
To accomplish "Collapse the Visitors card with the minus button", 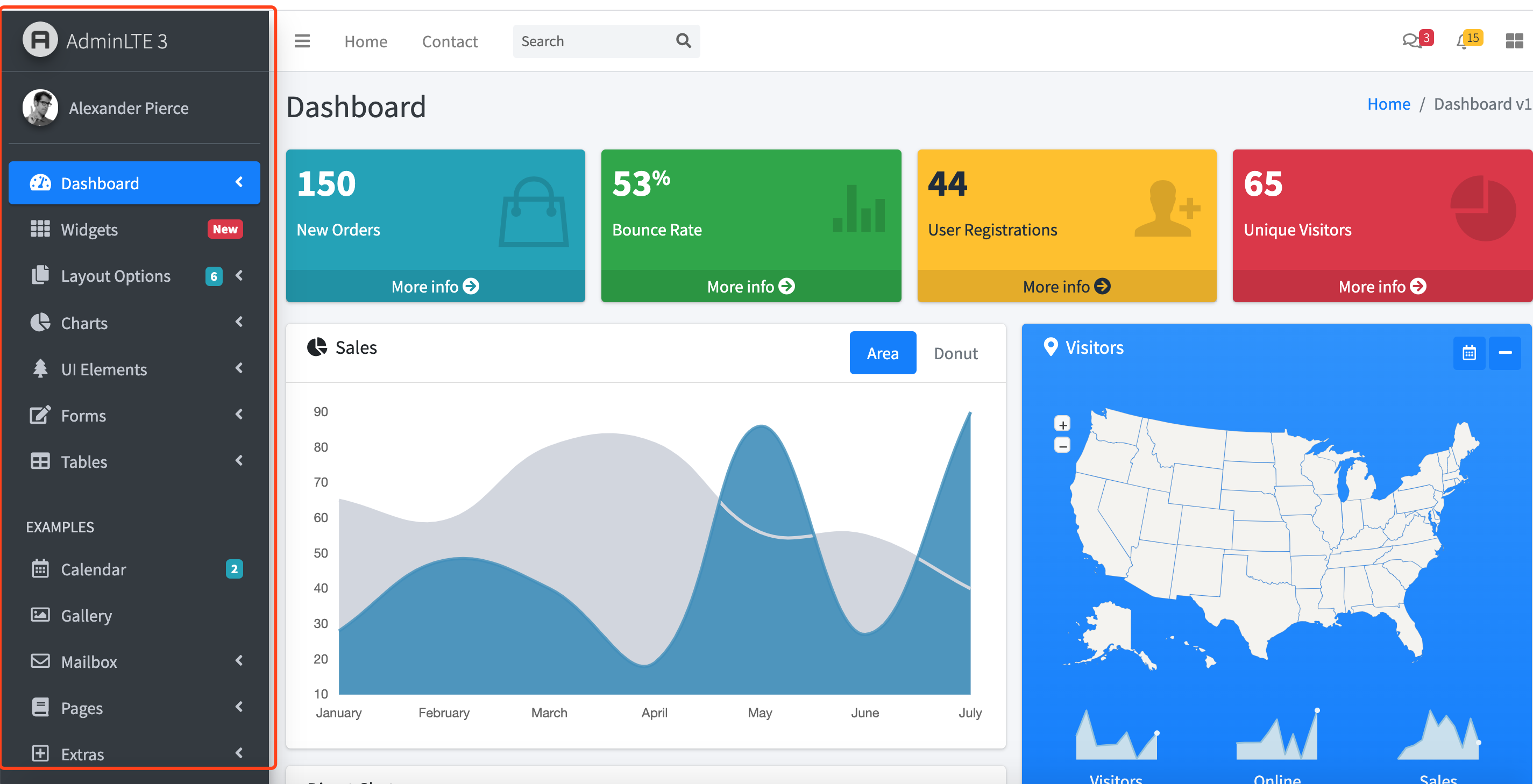I will pos(1504,353).
